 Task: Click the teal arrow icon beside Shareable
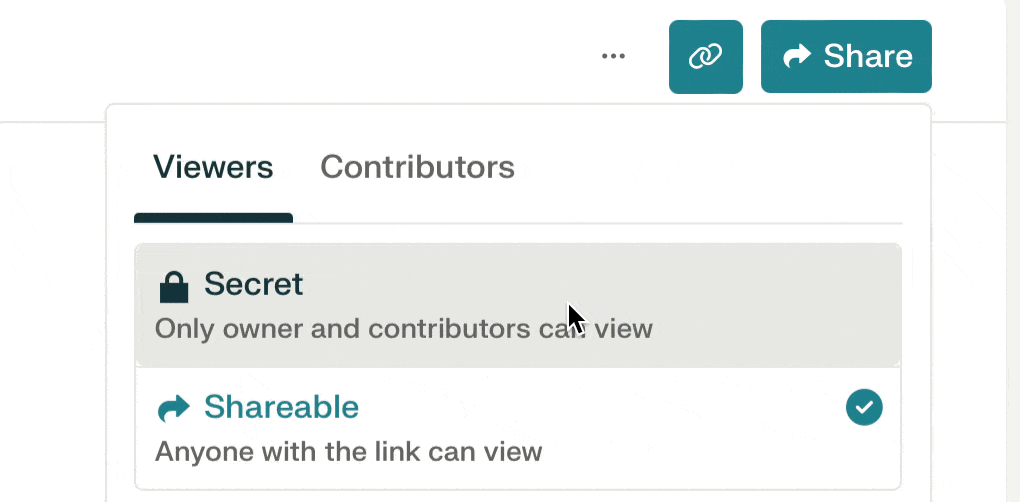click(174, 408)
